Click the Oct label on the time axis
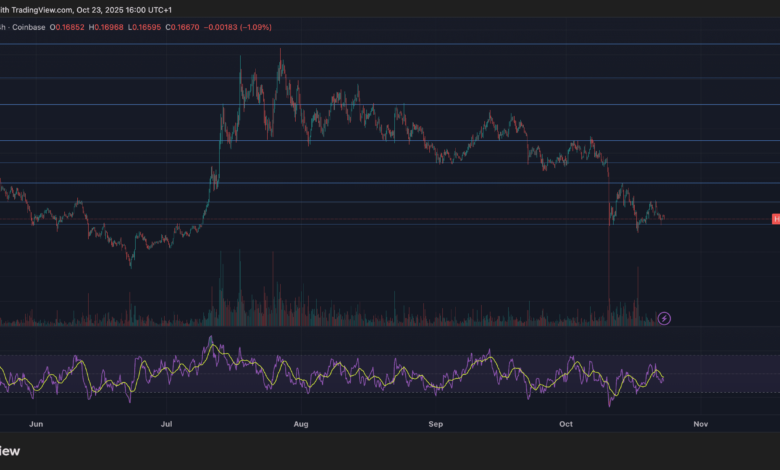 (x=566, y=424)
